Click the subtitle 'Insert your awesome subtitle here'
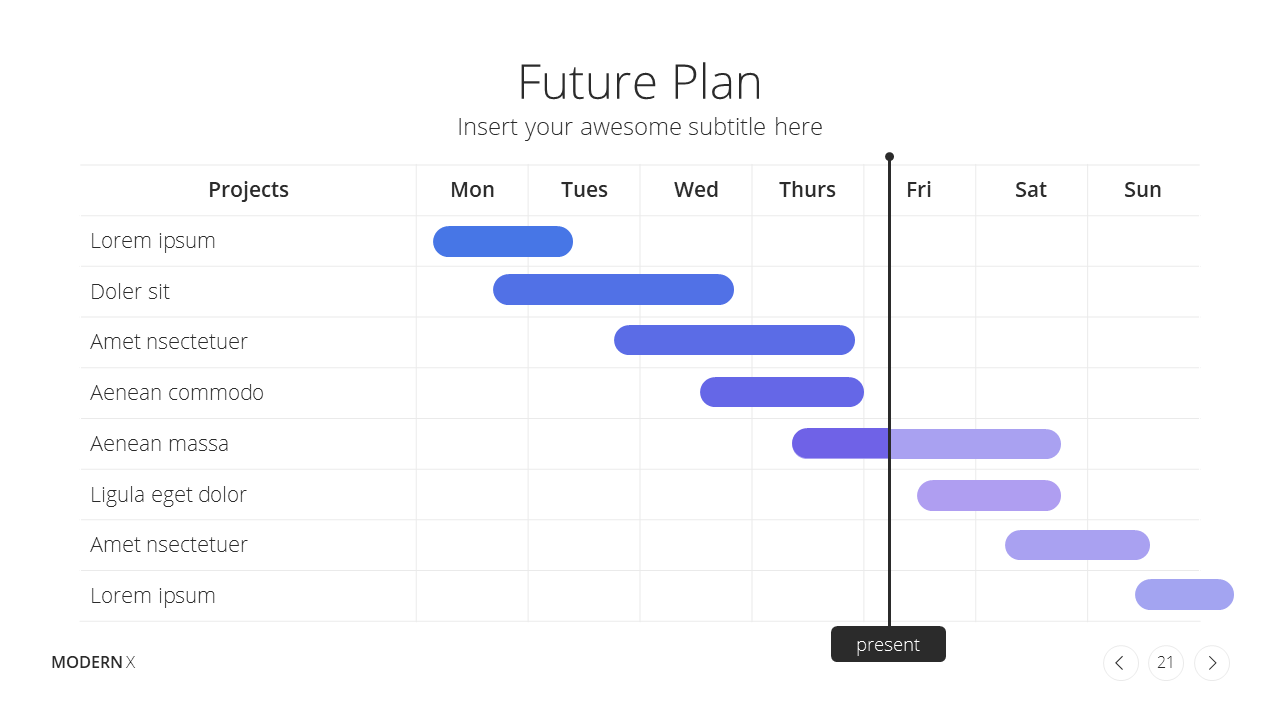The image size is (1280, 720). coord(640,127)
